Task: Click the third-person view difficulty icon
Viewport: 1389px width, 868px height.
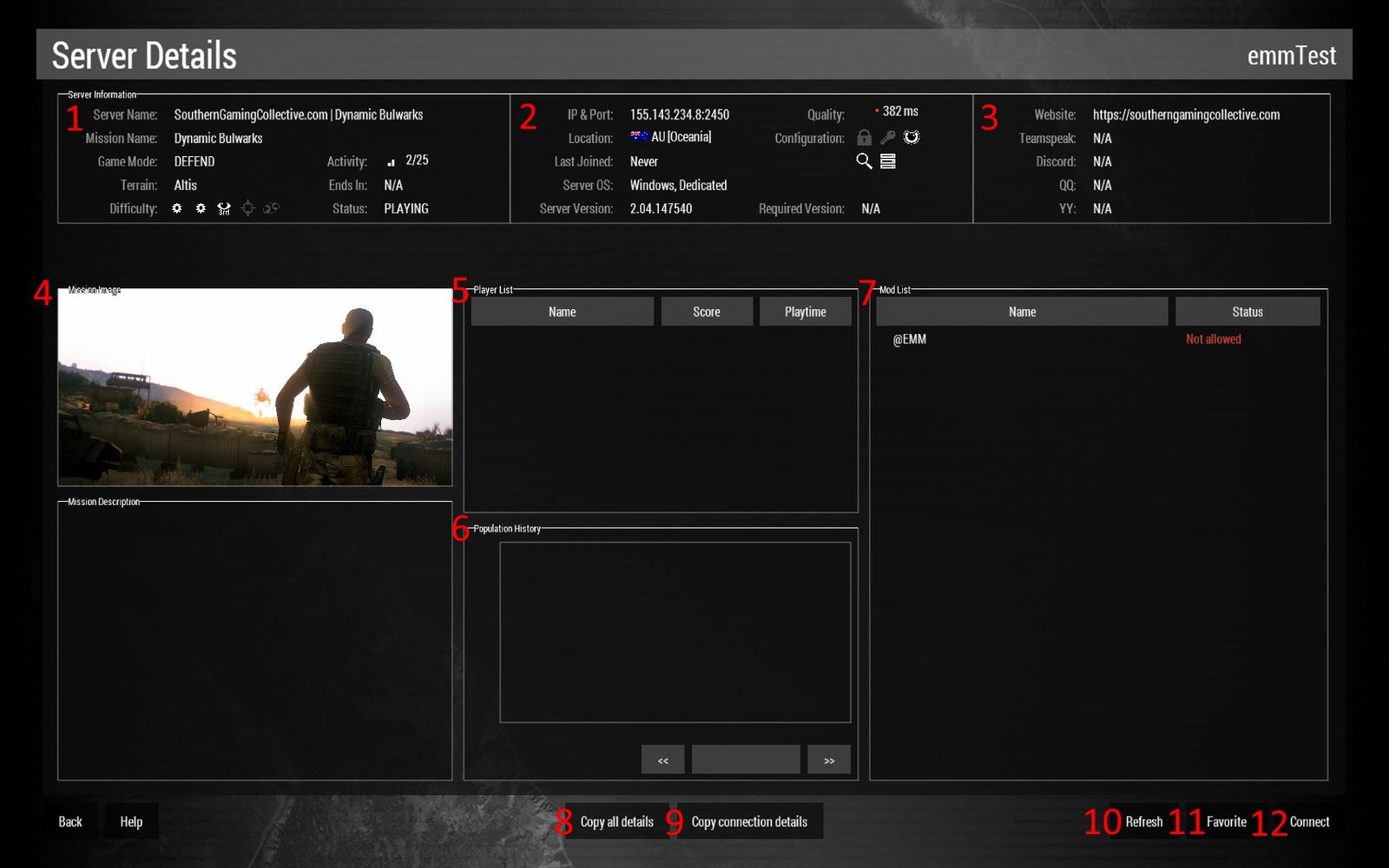Action: point(223,208)
